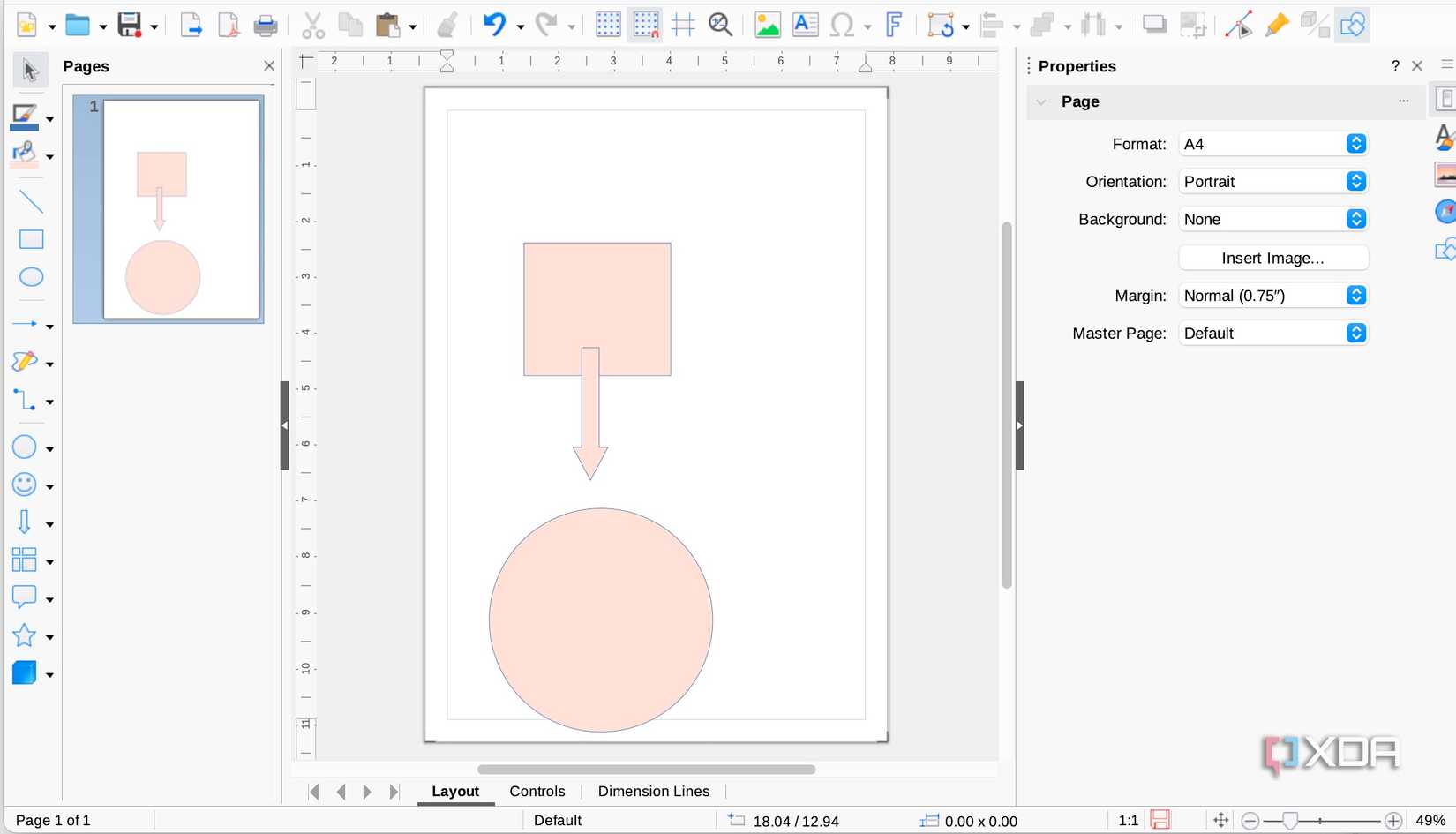Select the Ellipse tool
Screen dimensions: 1456x834
[31, 276]
